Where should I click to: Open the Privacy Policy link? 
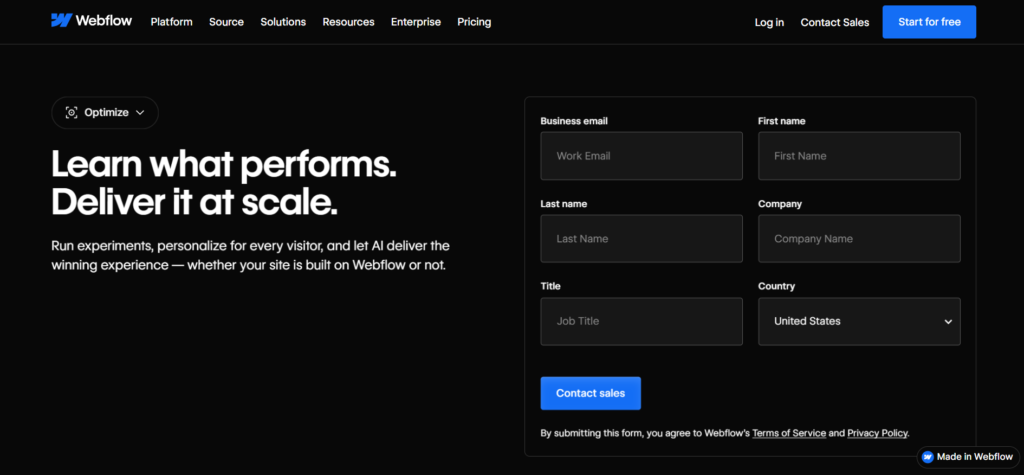[x=877, y=433]
